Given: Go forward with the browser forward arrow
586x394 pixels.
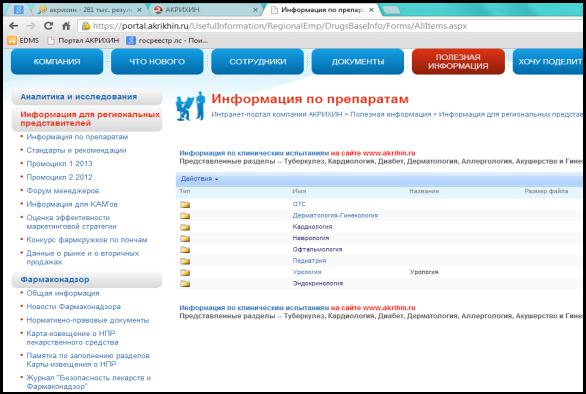Looking at the screenshot, I should point(31,26).
